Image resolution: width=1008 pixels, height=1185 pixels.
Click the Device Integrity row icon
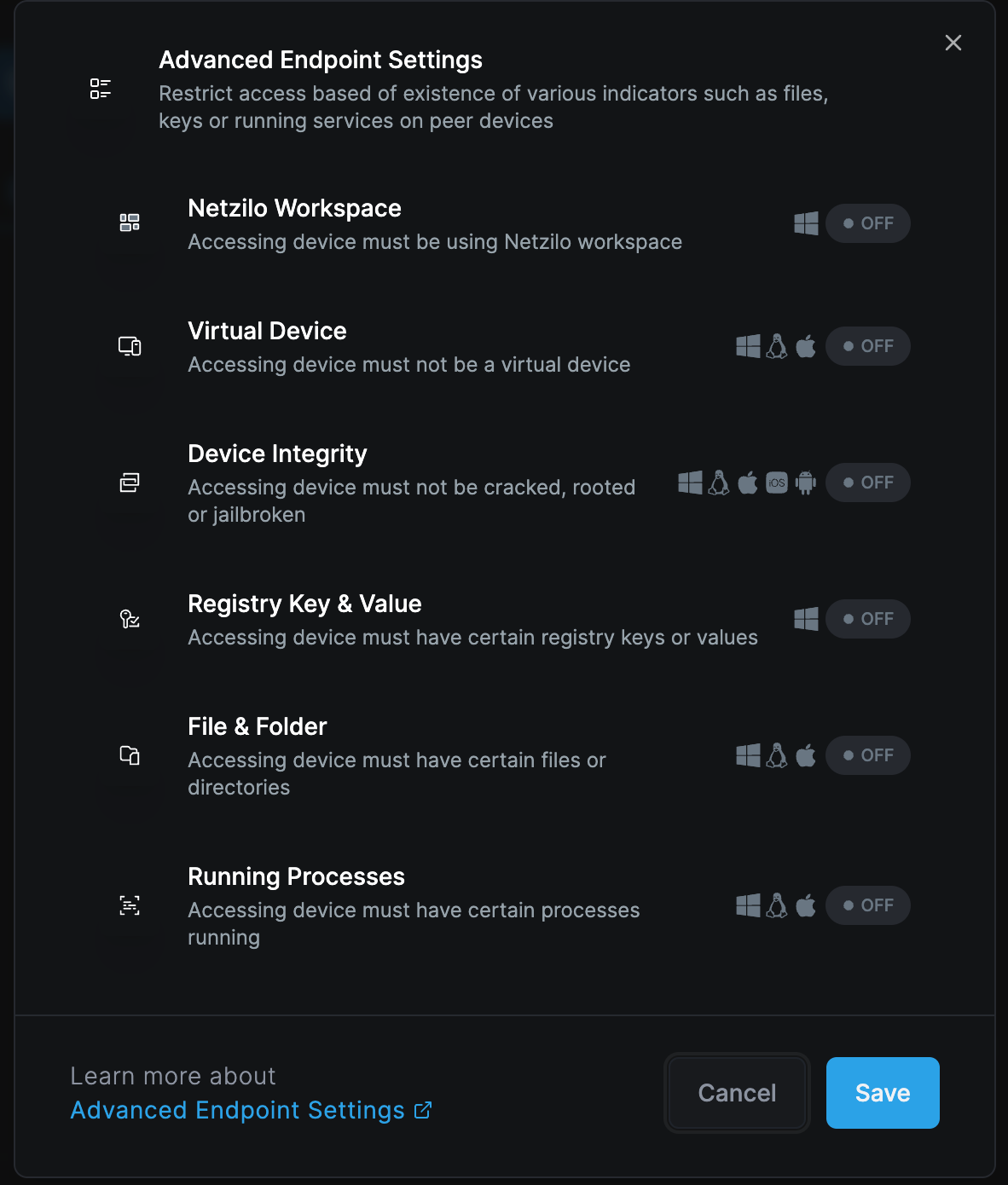pos(130,482)
